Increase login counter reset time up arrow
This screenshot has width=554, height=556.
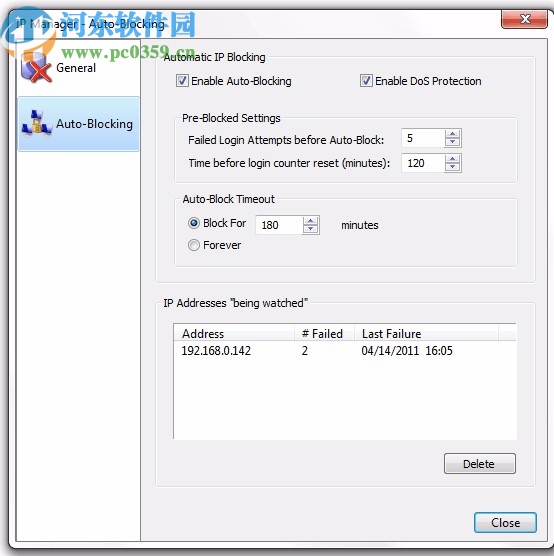(452, 159)
